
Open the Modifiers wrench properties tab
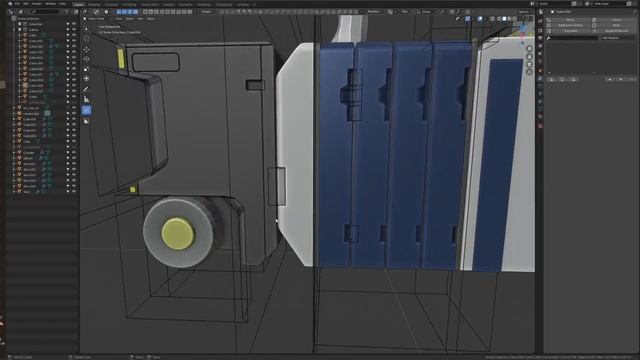click(540, 78)
